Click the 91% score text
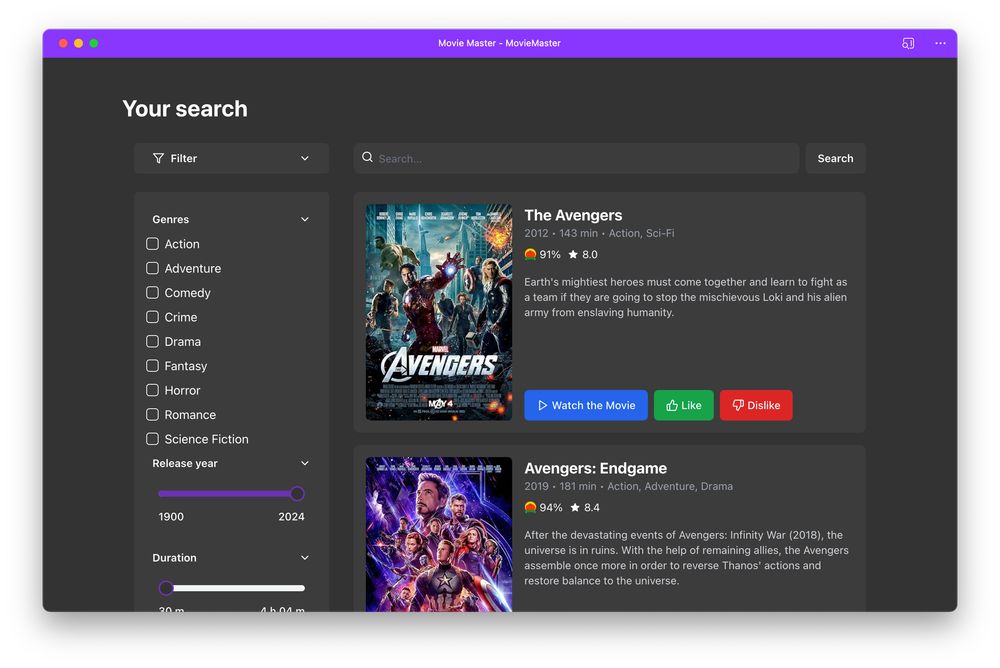 (550, 254)
